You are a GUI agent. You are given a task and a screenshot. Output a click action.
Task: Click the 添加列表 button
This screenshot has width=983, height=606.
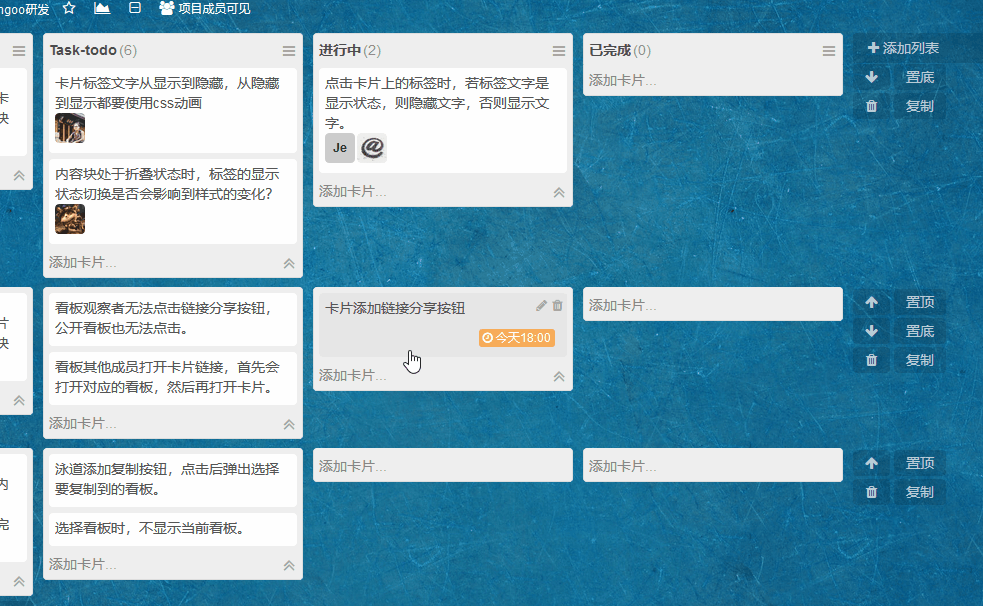pos(902,48)
